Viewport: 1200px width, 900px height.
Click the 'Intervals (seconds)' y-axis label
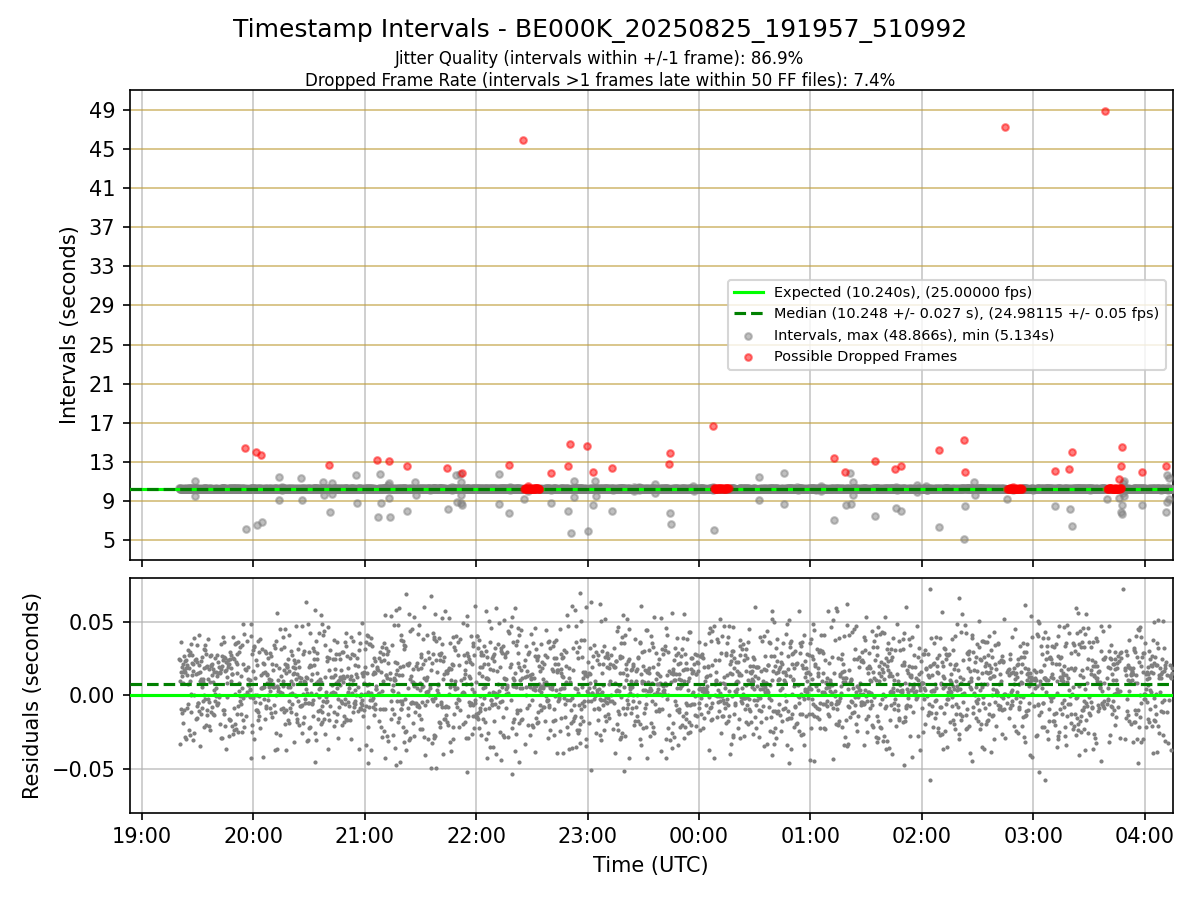[x=68, y=325]
